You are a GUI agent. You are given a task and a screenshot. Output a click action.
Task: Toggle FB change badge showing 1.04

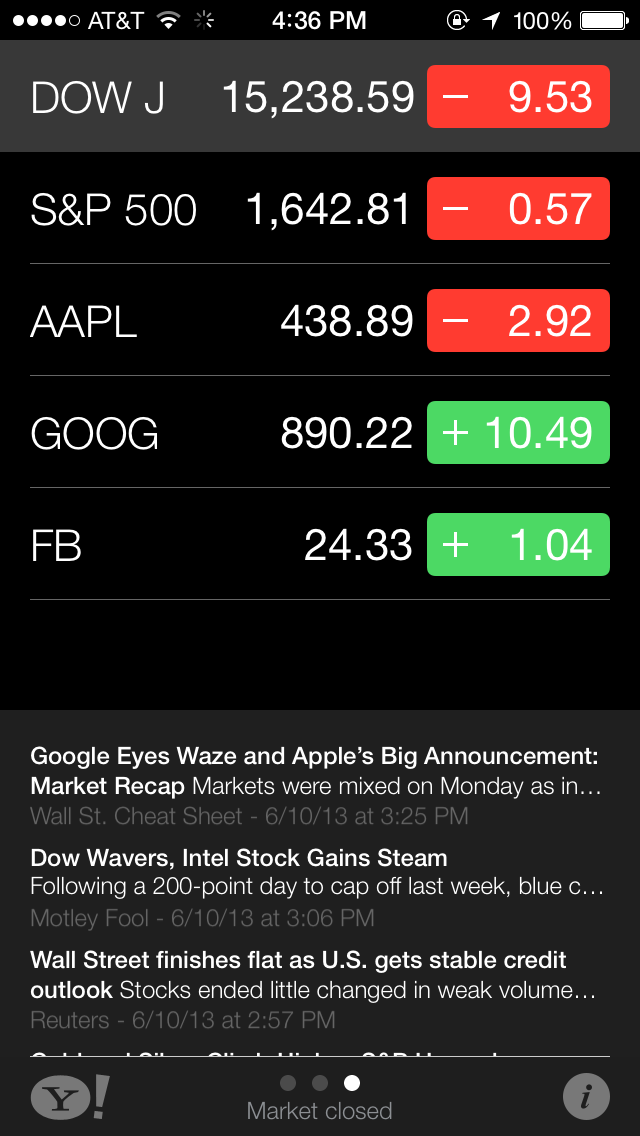tap(518, 545)
